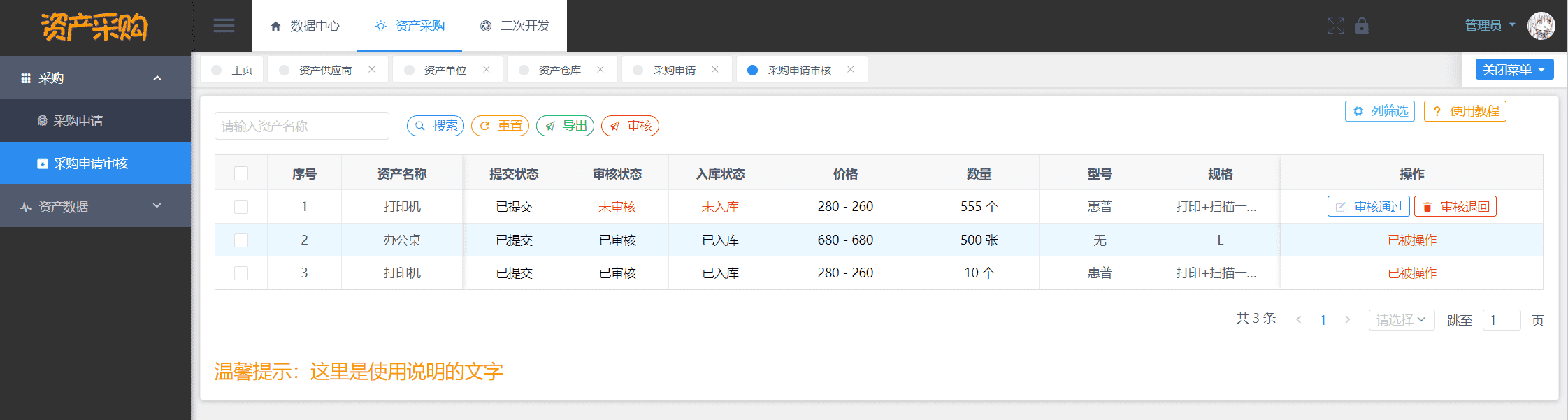The image size is (1568, 420).
Task: Close the 采购申请审核 tab
Action: click(851, 69)
